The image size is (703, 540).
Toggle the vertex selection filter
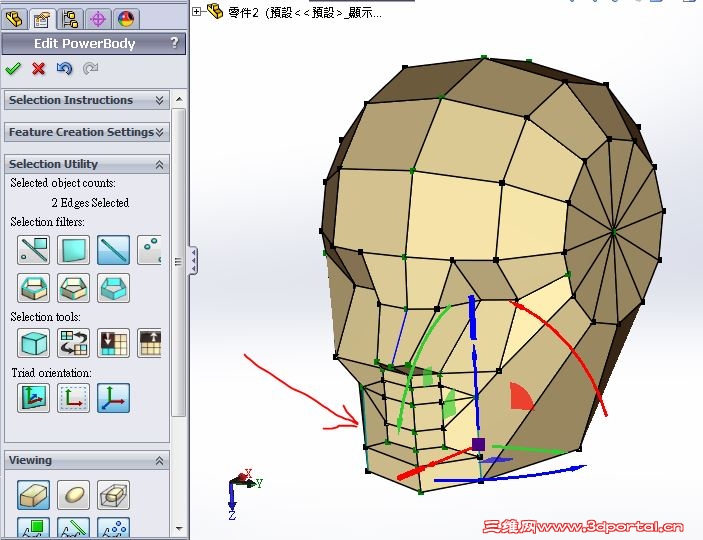(x=149, y=250)
